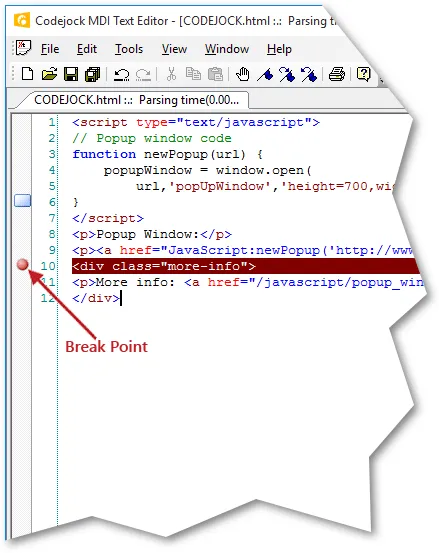Screen dimensions: 439x553
Task: Open the Window menu
Action: 227,49
